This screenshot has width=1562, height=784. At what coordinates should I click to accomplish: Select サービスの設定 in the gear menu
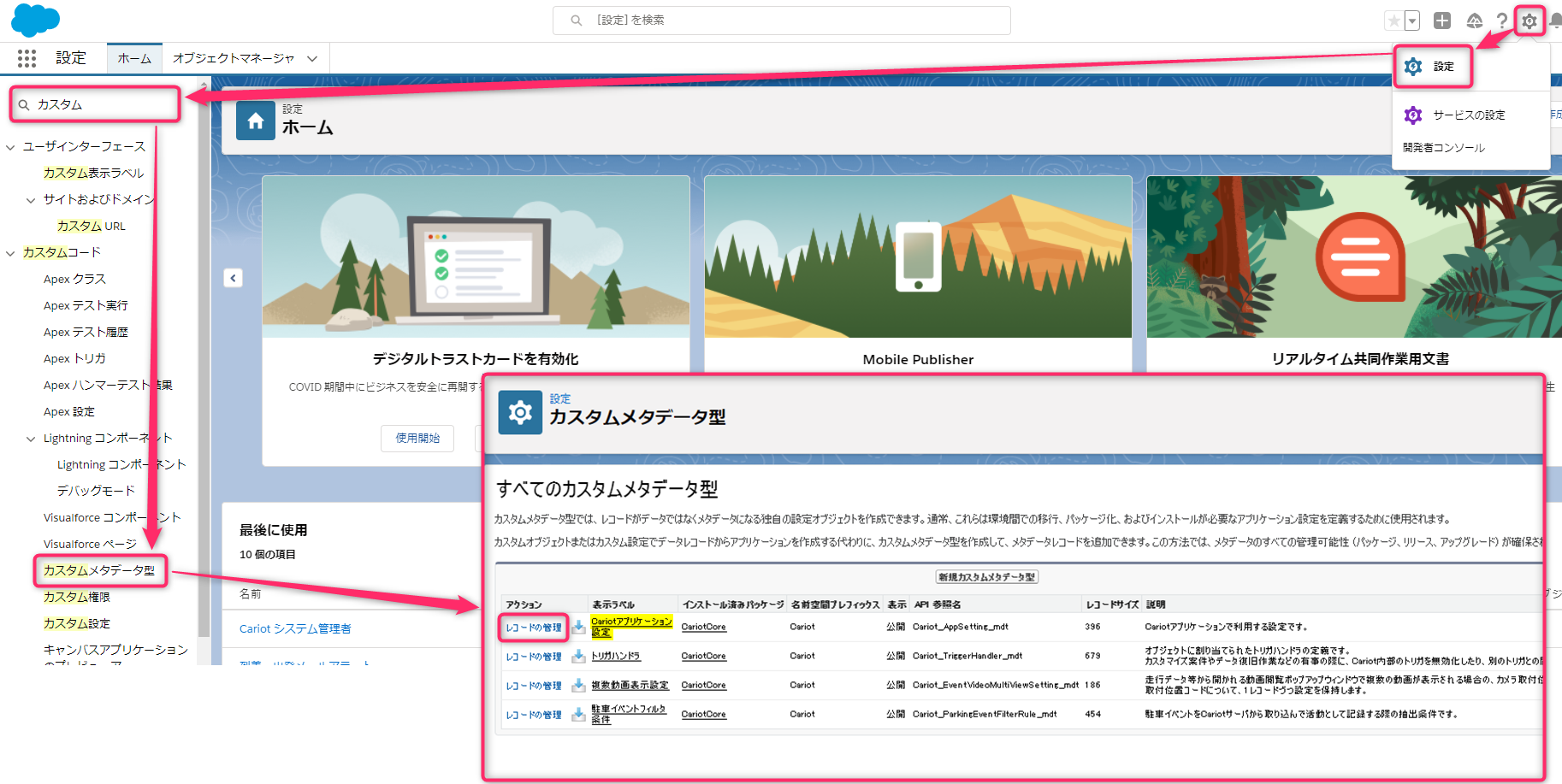1470,115
